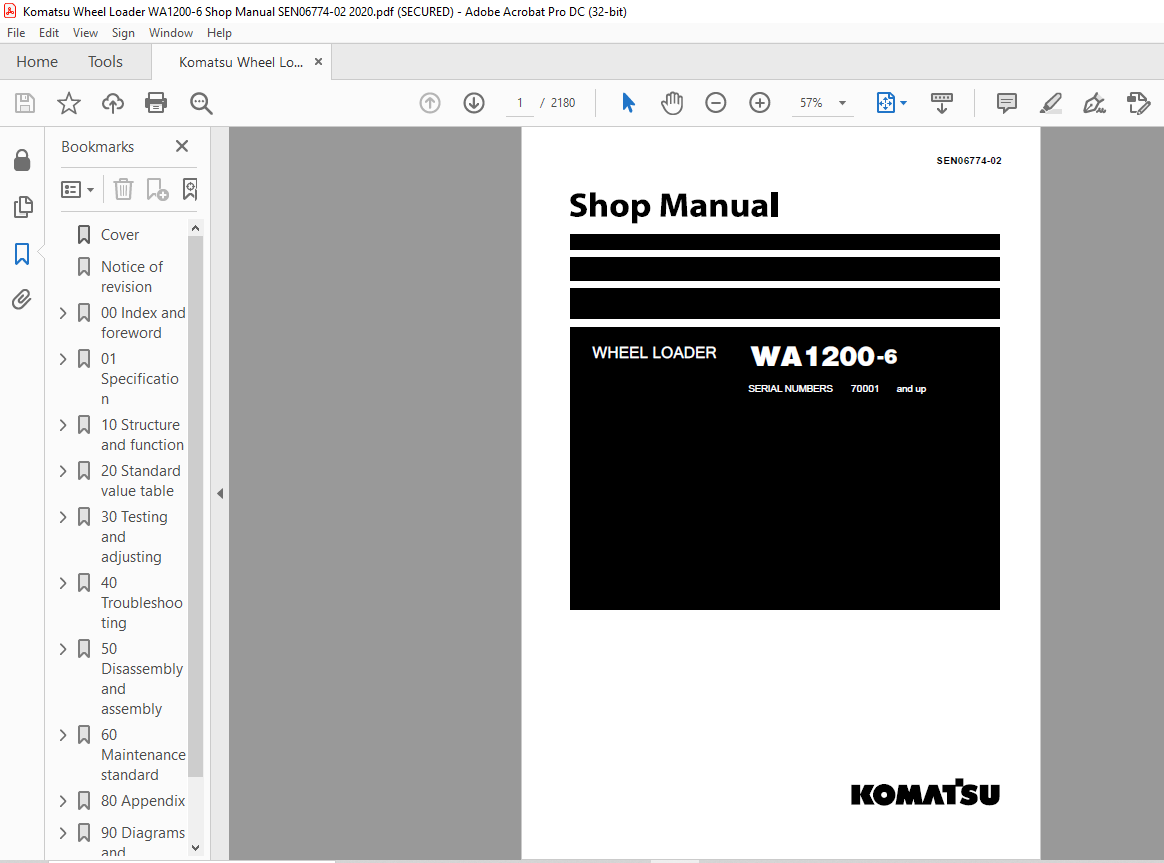Click the upload to cloud icon

pos(113,103)
